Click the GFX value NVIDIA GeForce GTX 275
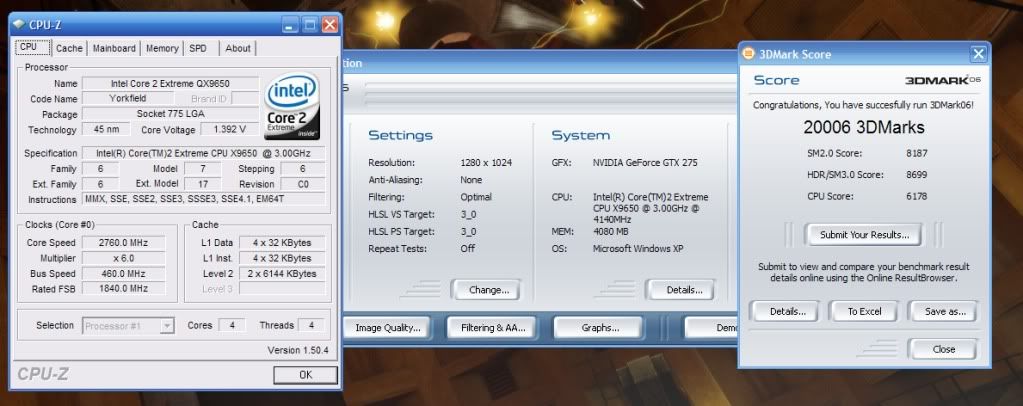The height and width of the screenshot is (406, 1023). (x=645, y=163)
